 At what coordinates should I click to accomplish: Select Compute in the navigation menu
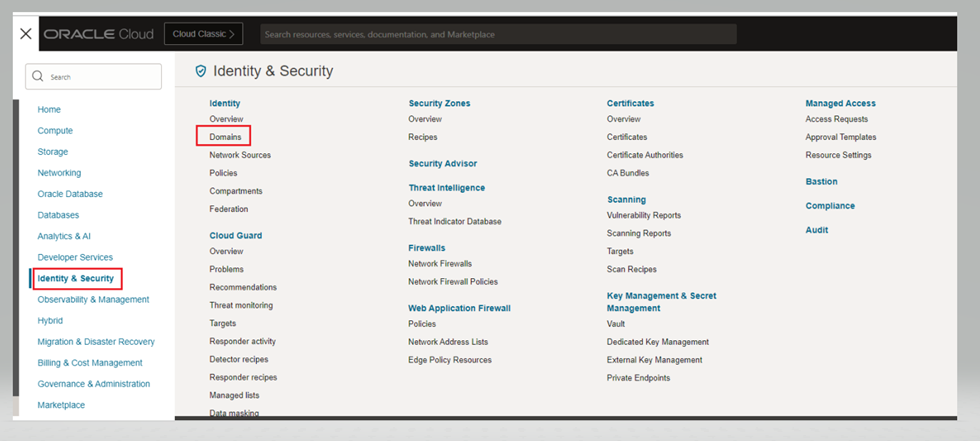(55, 131)
